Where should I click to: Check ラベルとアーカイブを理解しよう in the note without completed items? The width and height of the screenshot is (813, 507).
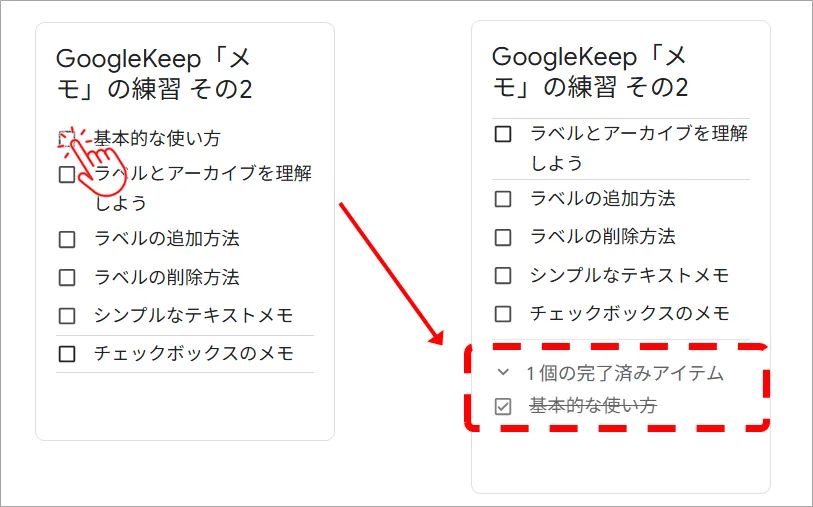click(x=67, y=175)
